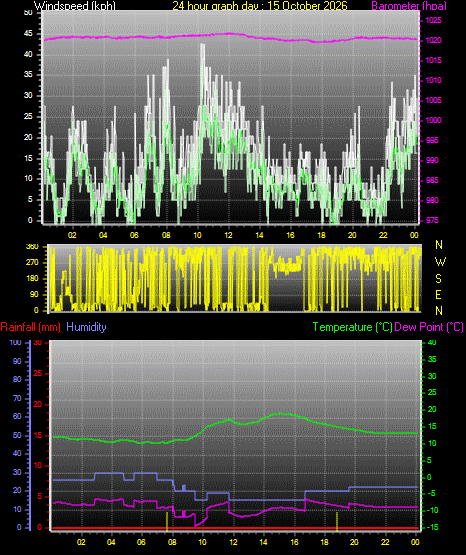
Task: Click the '270' wind direction scale value
Action: point(32,262)
